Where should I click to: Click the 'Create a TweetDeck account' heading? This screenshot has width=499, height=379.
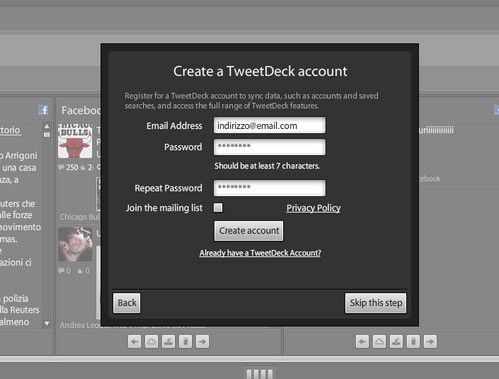(260, 71)
